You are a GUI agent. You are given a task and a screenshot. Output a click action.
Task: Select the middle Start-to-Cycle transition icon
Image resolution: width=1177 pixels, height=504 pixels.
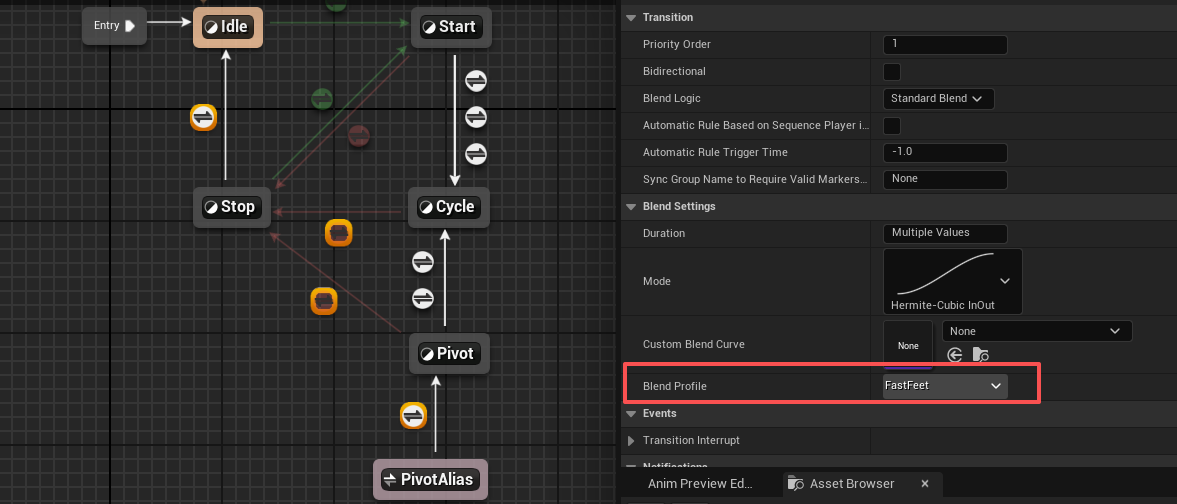(476, 116)
